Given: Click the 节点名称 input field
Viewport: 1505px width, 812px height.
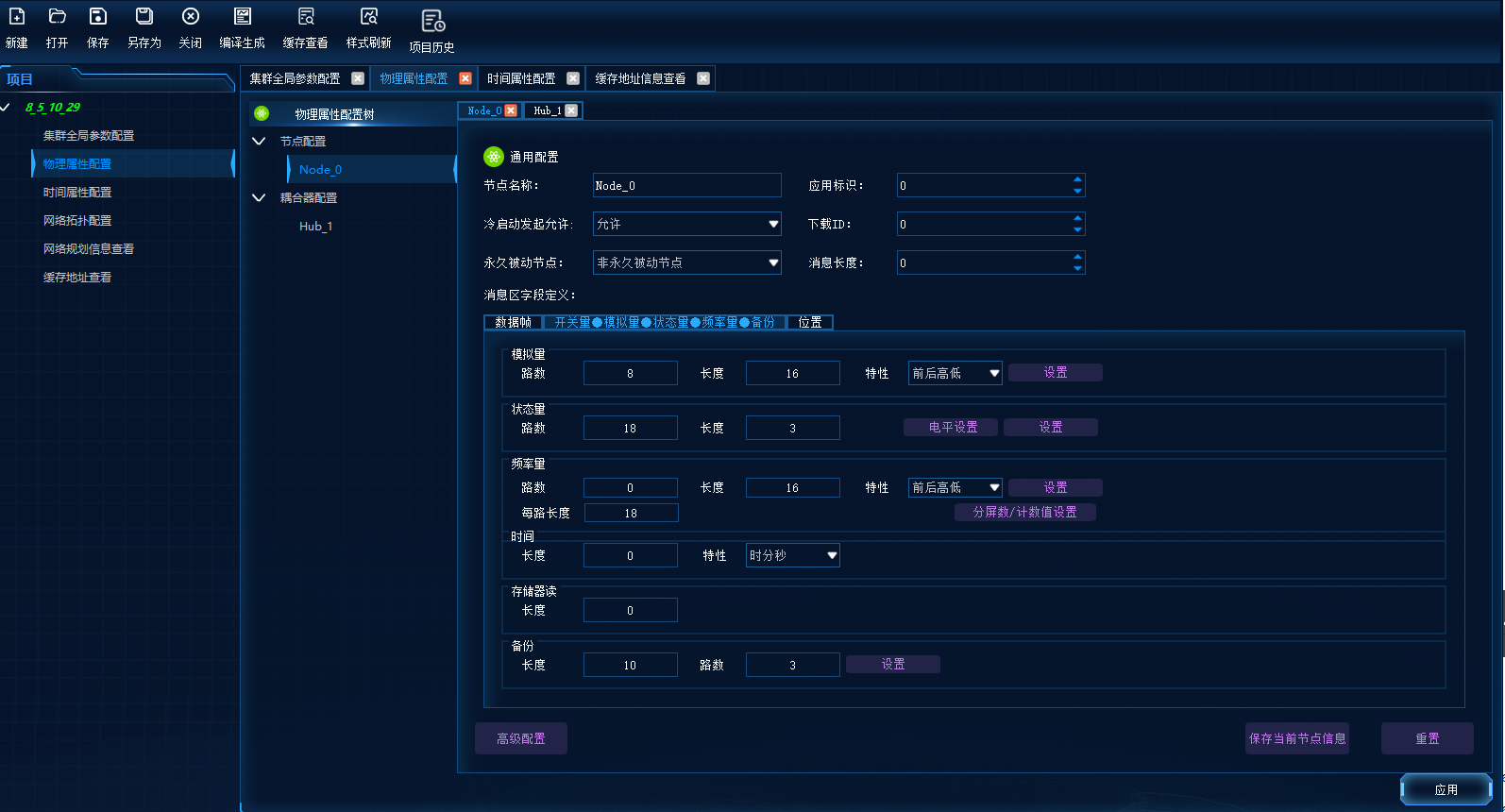Looking at the screenshot, I should (x=687, y=185).
